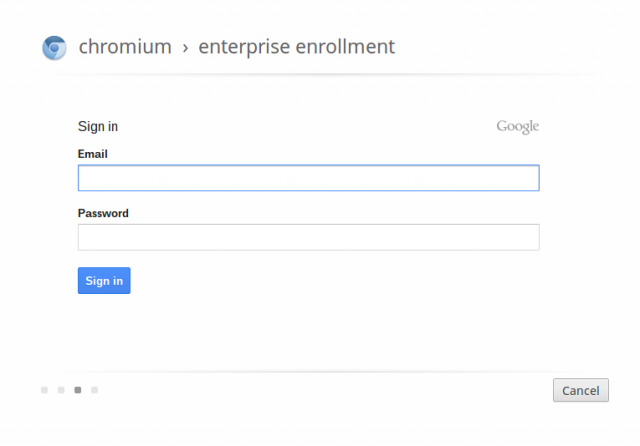The width and height of the screenshot is (640, 446).
Task: Click the separator line above Cancel button
Action: point(322,372)
